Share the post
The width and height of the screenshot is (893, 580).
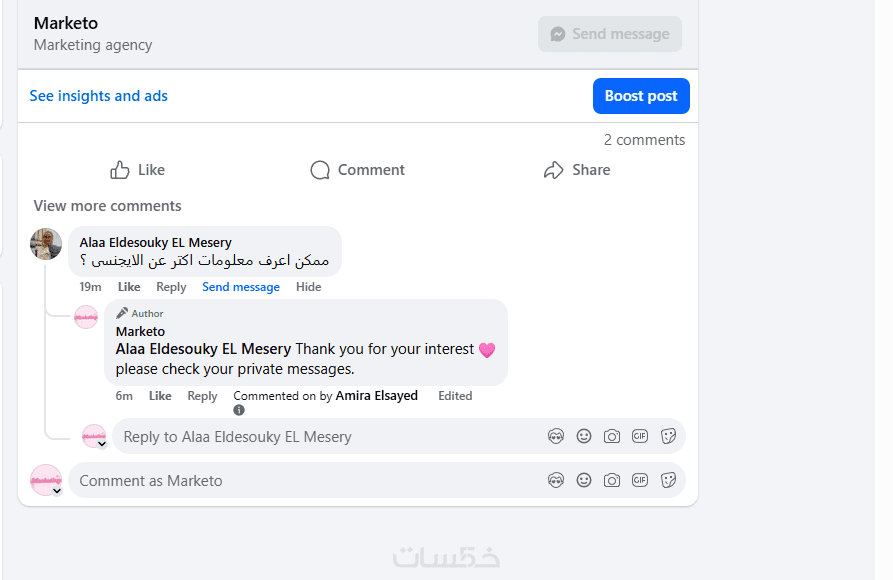pos(577,170)
